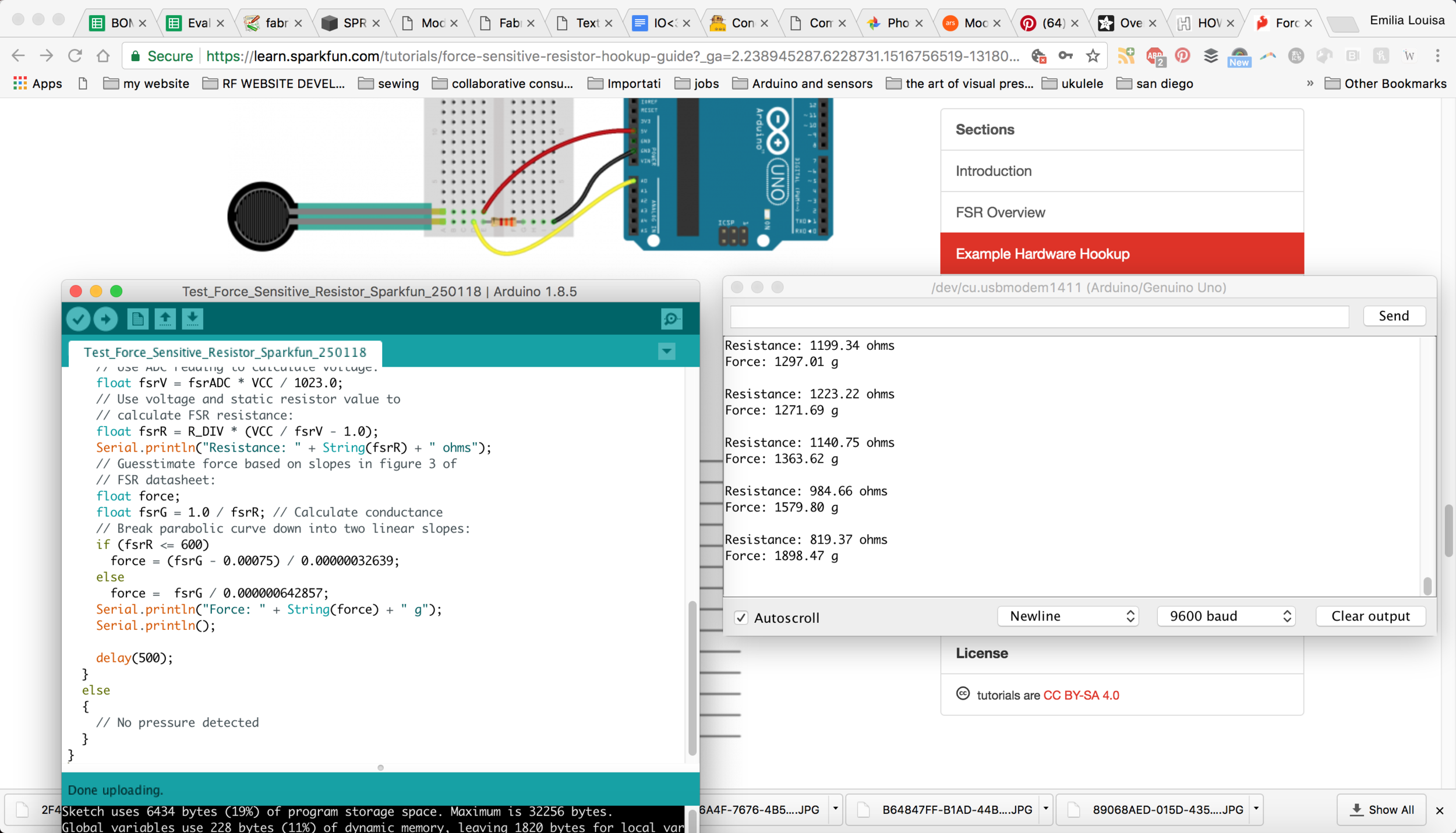This screenshot has height=833, width=1456.
Task: Open a sketch using the up-arrow icon
Action: click(165, 318)
